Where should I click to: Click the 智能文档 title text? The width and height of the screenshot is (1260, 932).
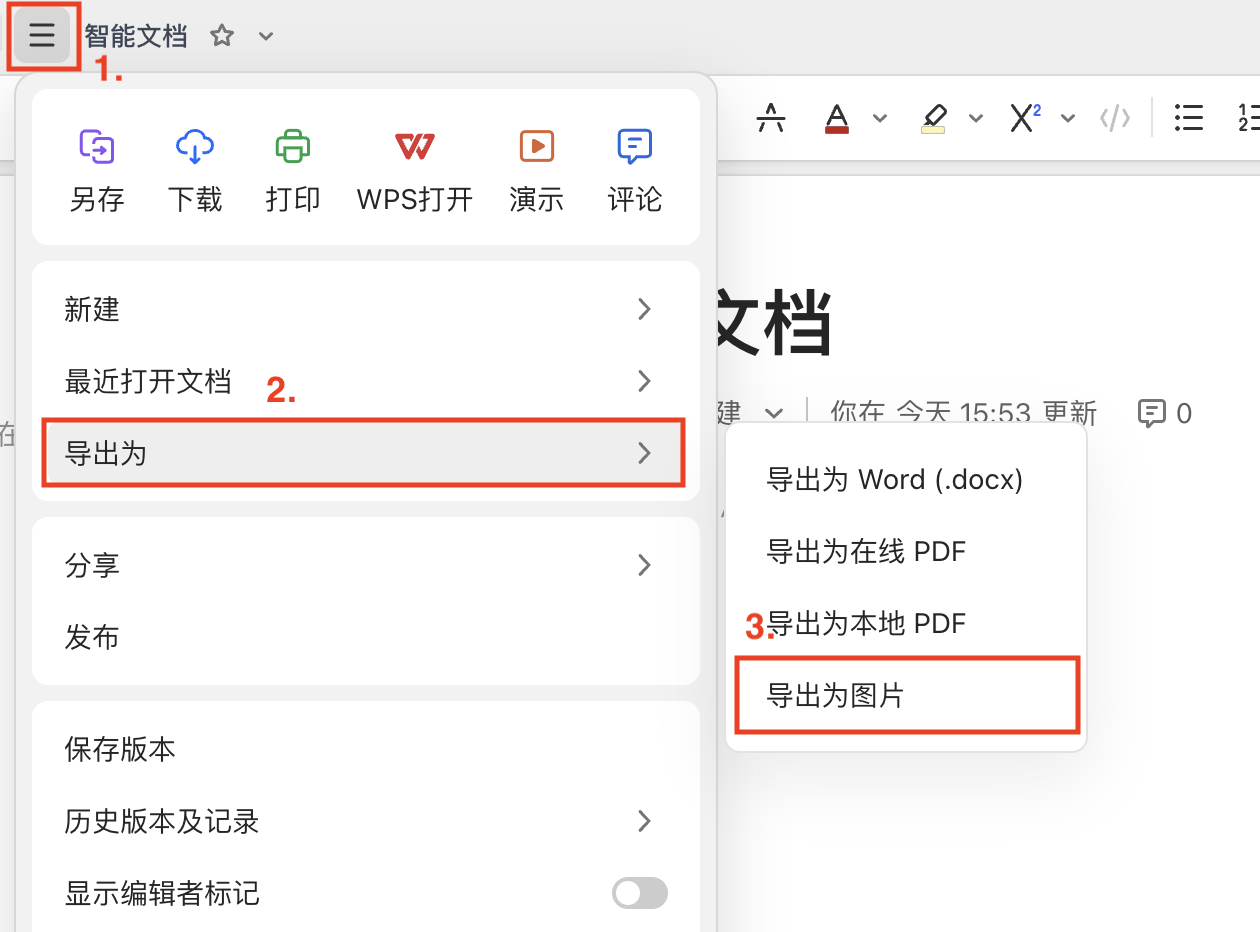(x=136, y=36)
